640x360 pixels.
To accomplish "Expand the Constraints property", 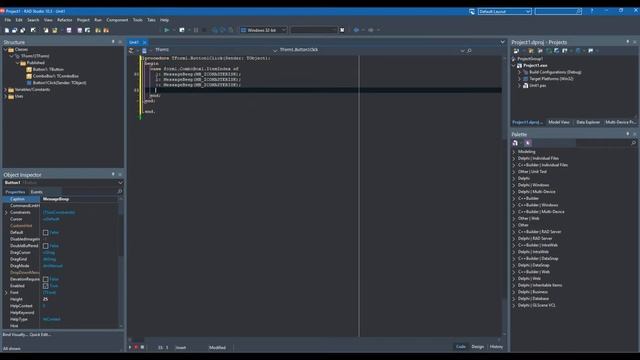I will [6, 212].
